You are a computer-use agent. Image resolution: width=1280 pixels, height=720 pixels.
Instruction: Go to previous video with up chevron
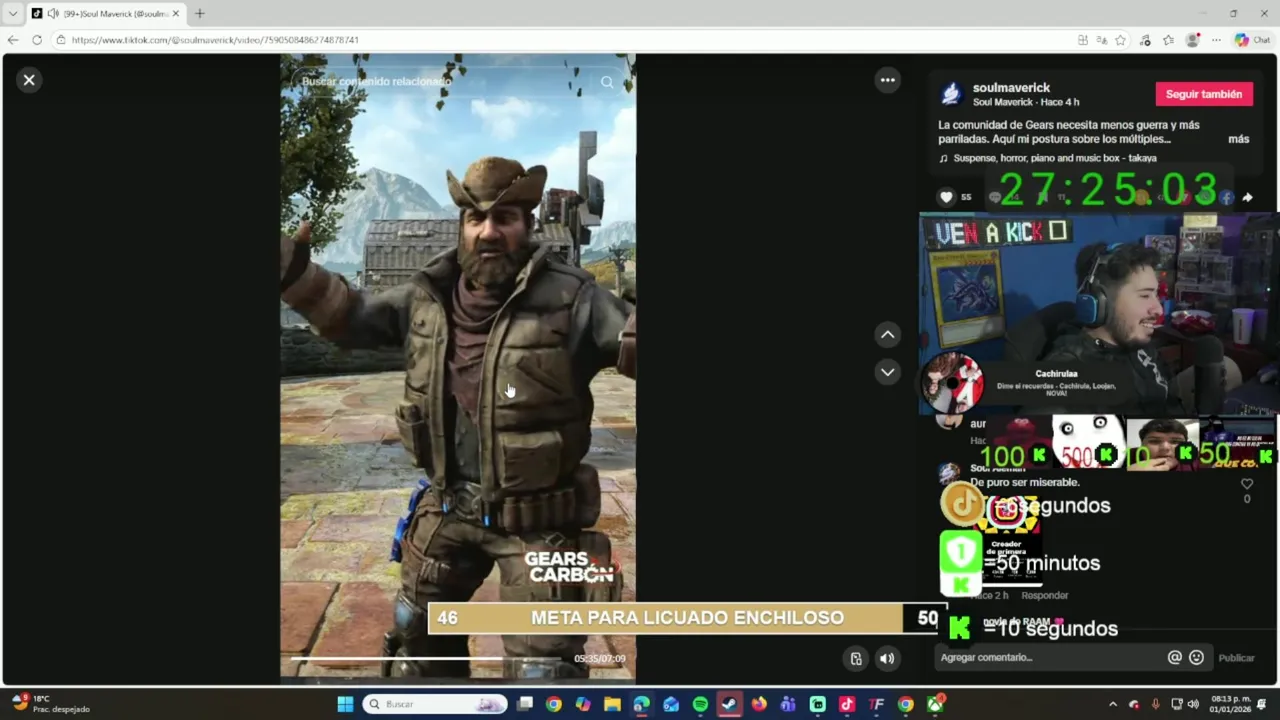tap(887, 335)
